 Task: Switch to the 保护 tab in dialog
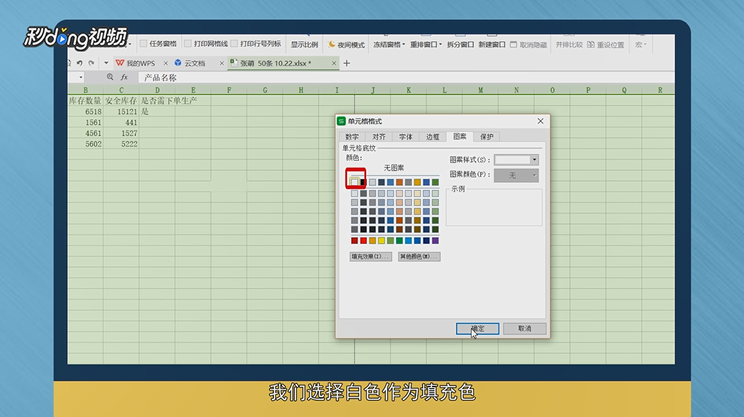[x=487, y=137]
